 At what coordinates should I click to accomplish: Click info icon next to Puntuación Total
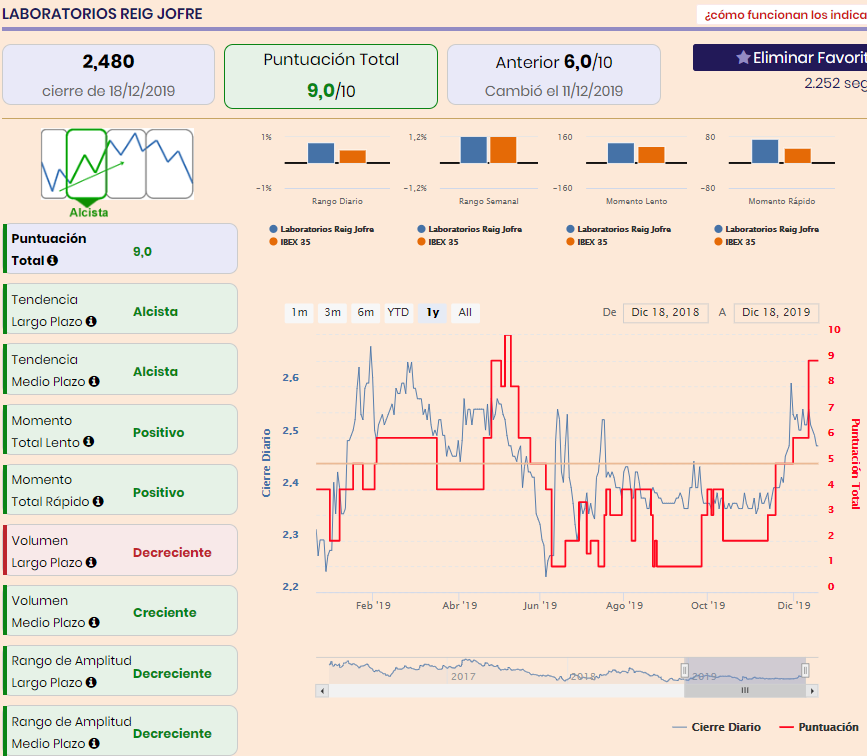pos(53,260)
